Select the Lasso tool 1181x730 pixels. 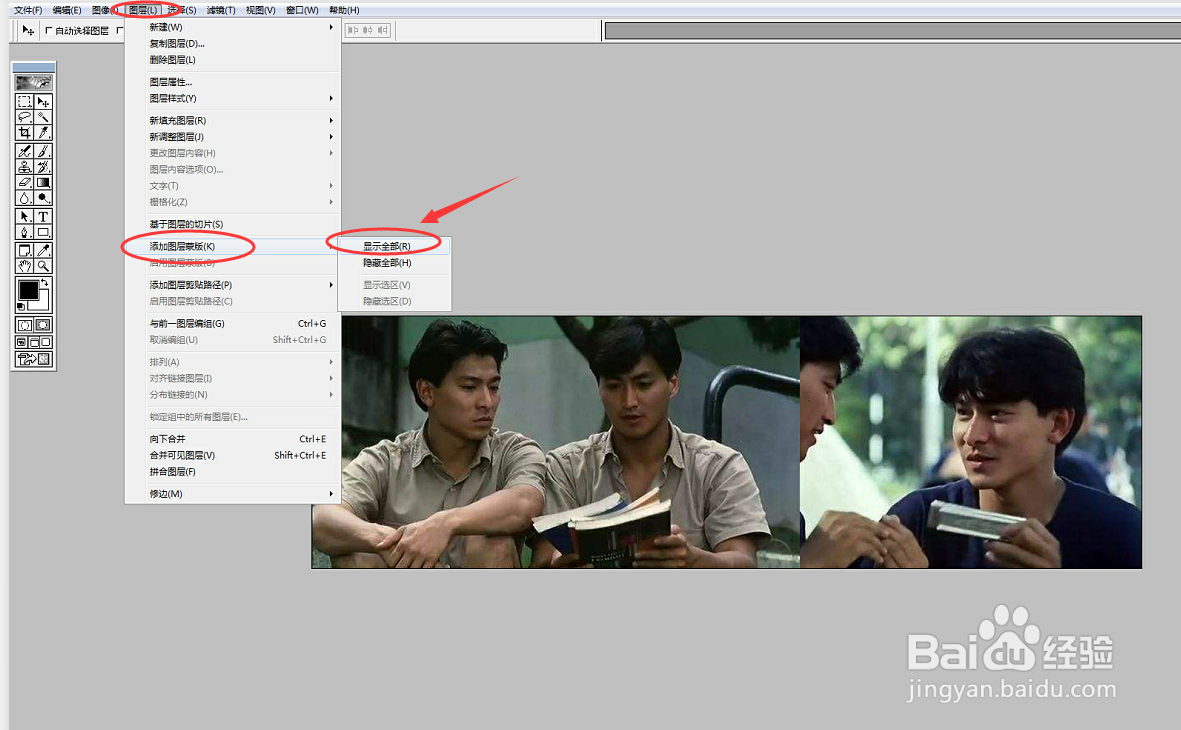24,117
